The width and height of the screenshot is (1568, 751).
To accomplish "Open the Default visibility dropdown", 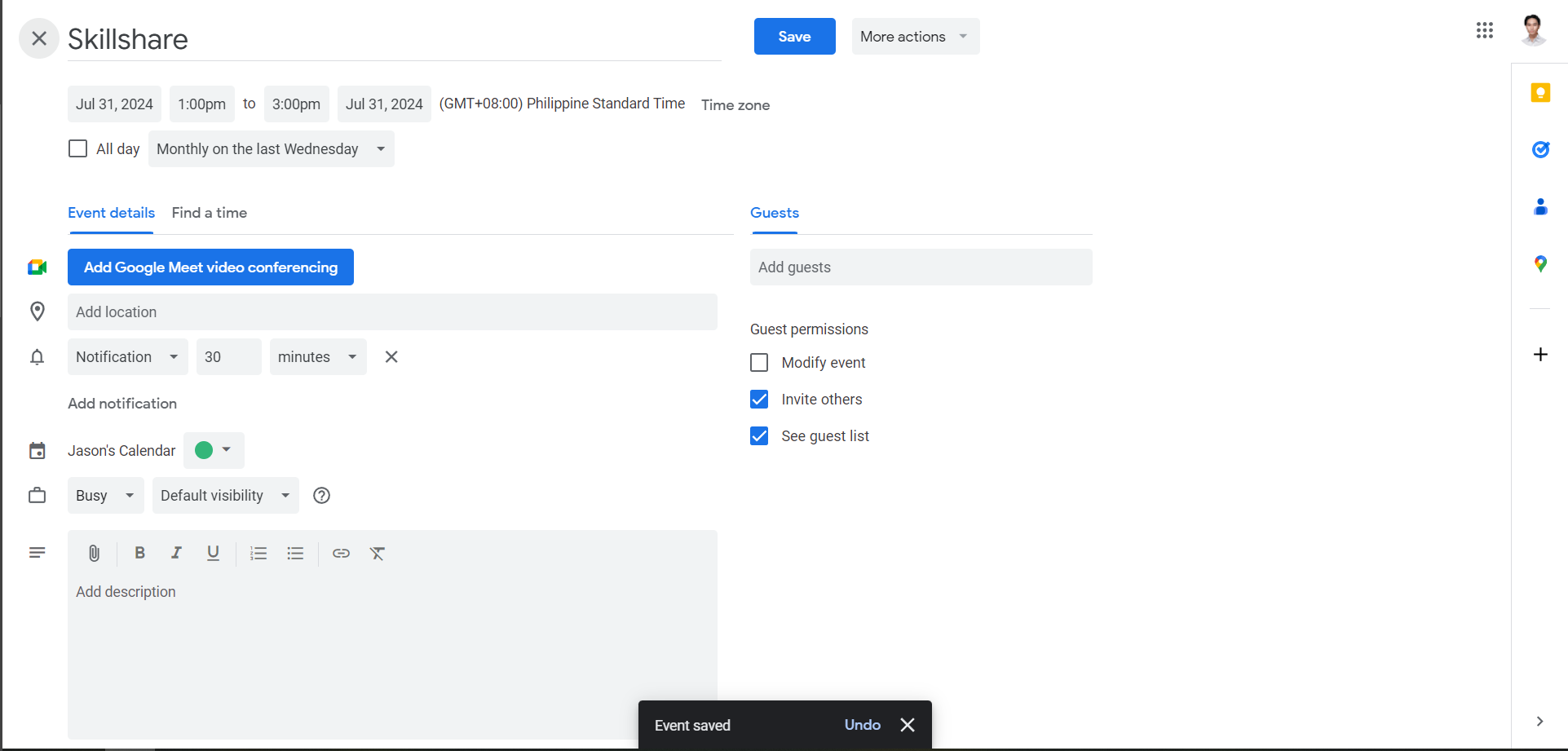I will pyautogui.click(x=226, y=496).
